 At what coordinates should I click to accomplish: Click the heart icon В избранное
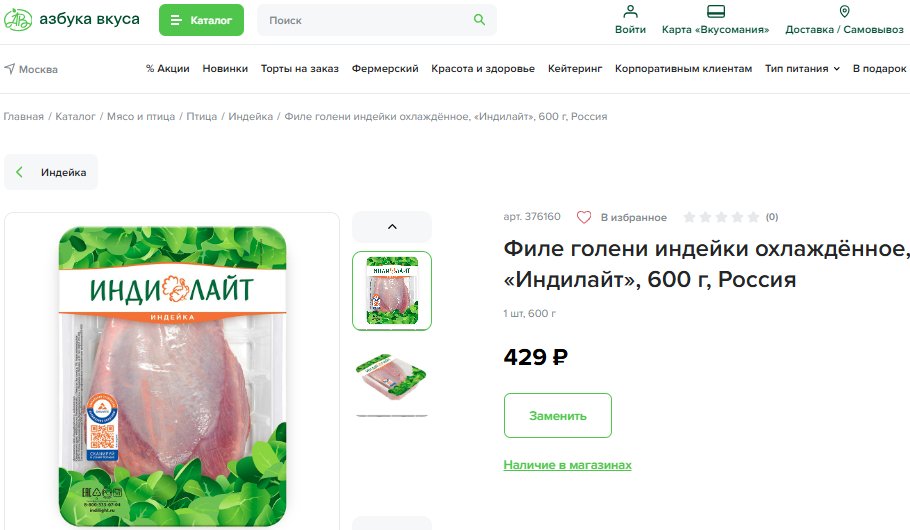tap(584, 217)
